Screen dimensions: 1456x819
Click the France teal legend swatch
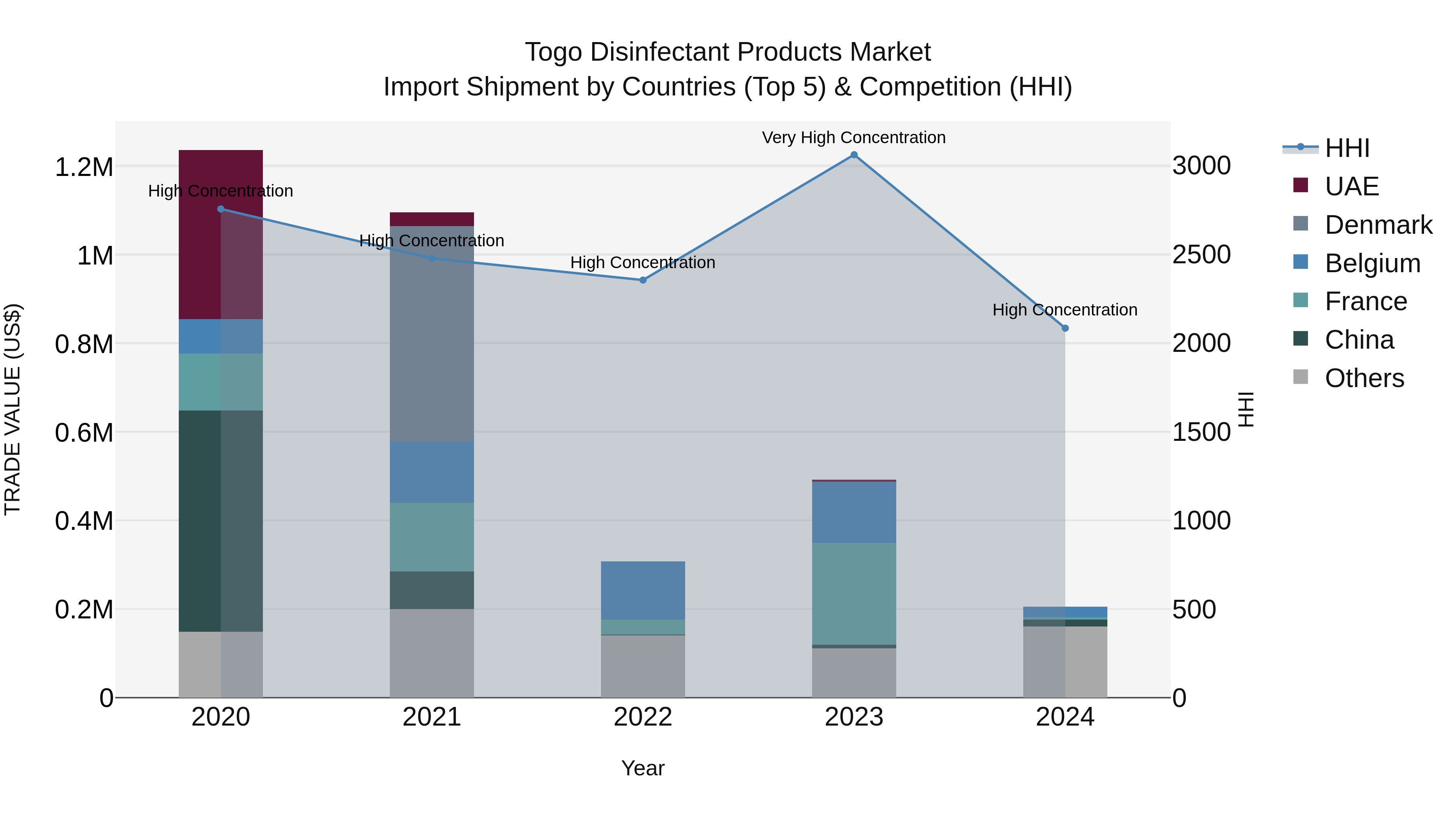tap(1301, 300)
